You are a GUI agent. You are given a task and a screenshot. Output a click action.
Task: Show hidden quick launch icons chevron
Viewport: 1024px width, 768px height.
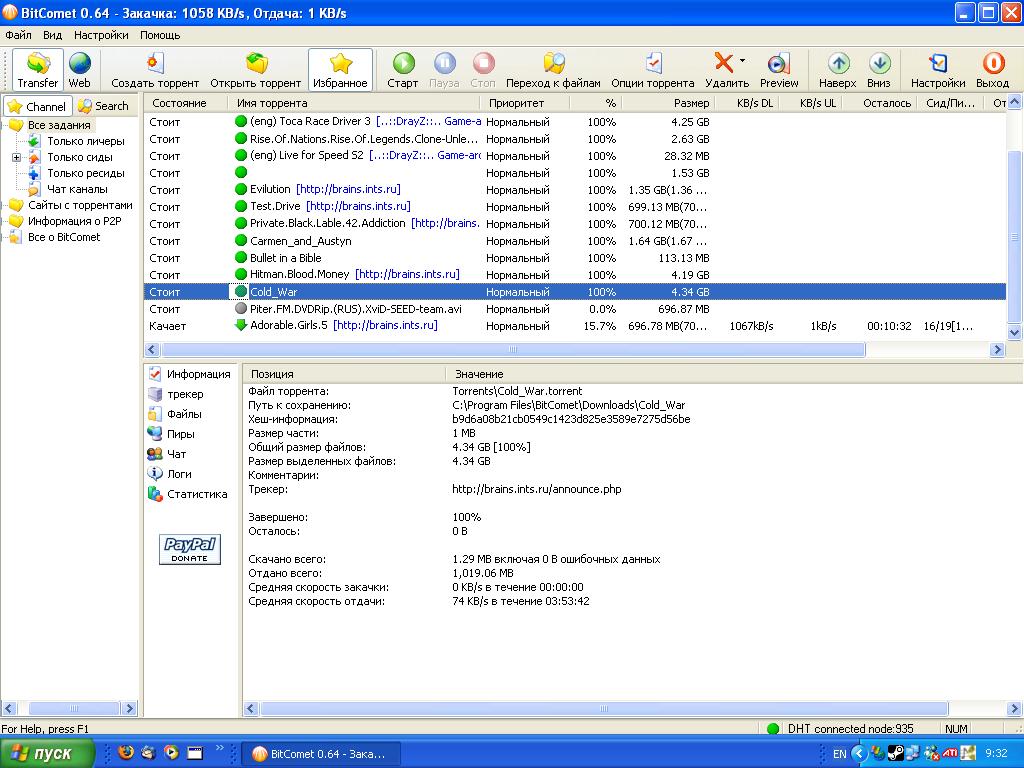click(220, 747)
